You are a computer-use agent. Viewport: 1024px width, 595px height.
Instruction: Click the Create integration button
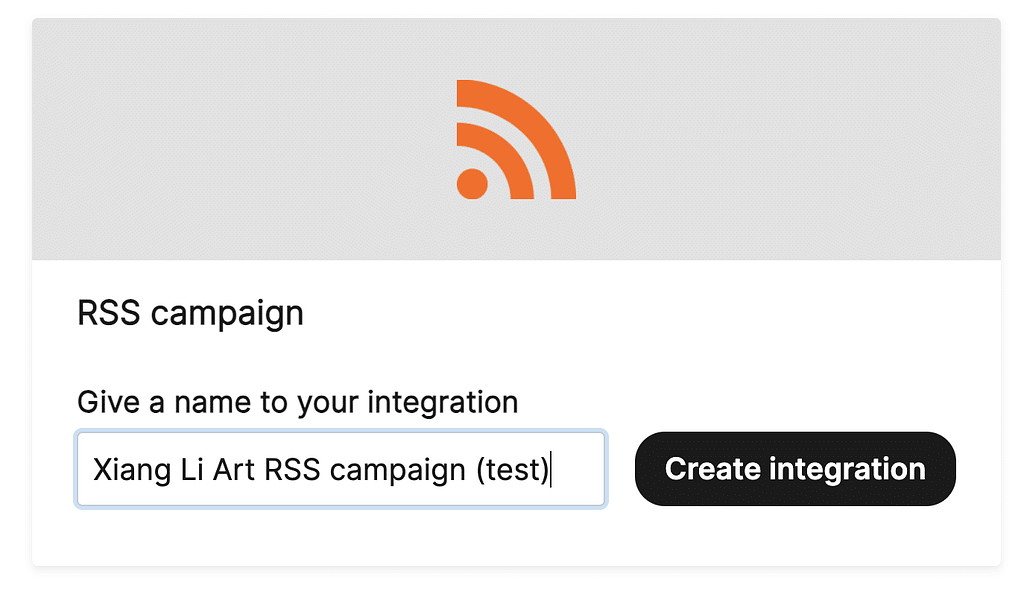point(795,468)
